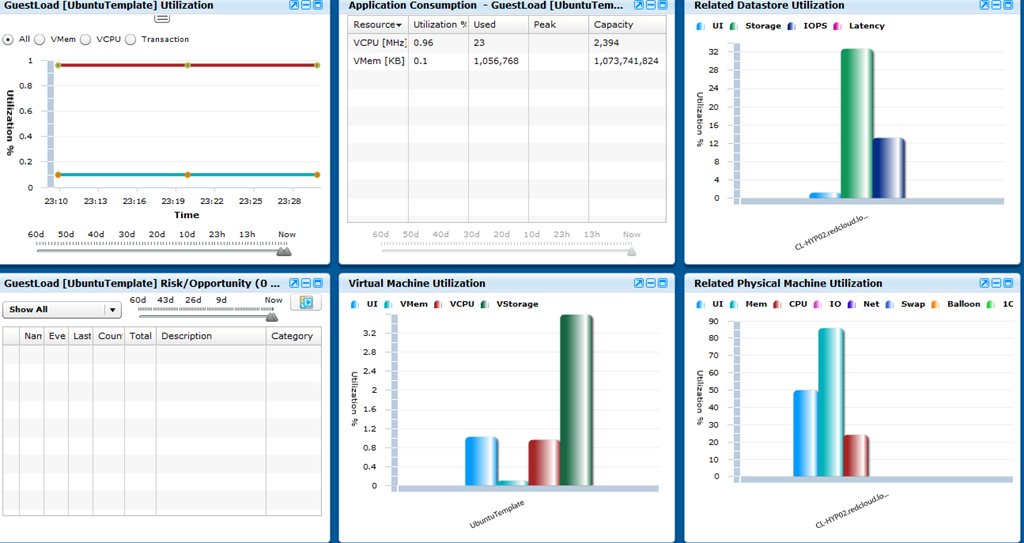Select the VCPU [MHz] table row cell
Screen dimensions: 1024x543
[x=379, y=42]
